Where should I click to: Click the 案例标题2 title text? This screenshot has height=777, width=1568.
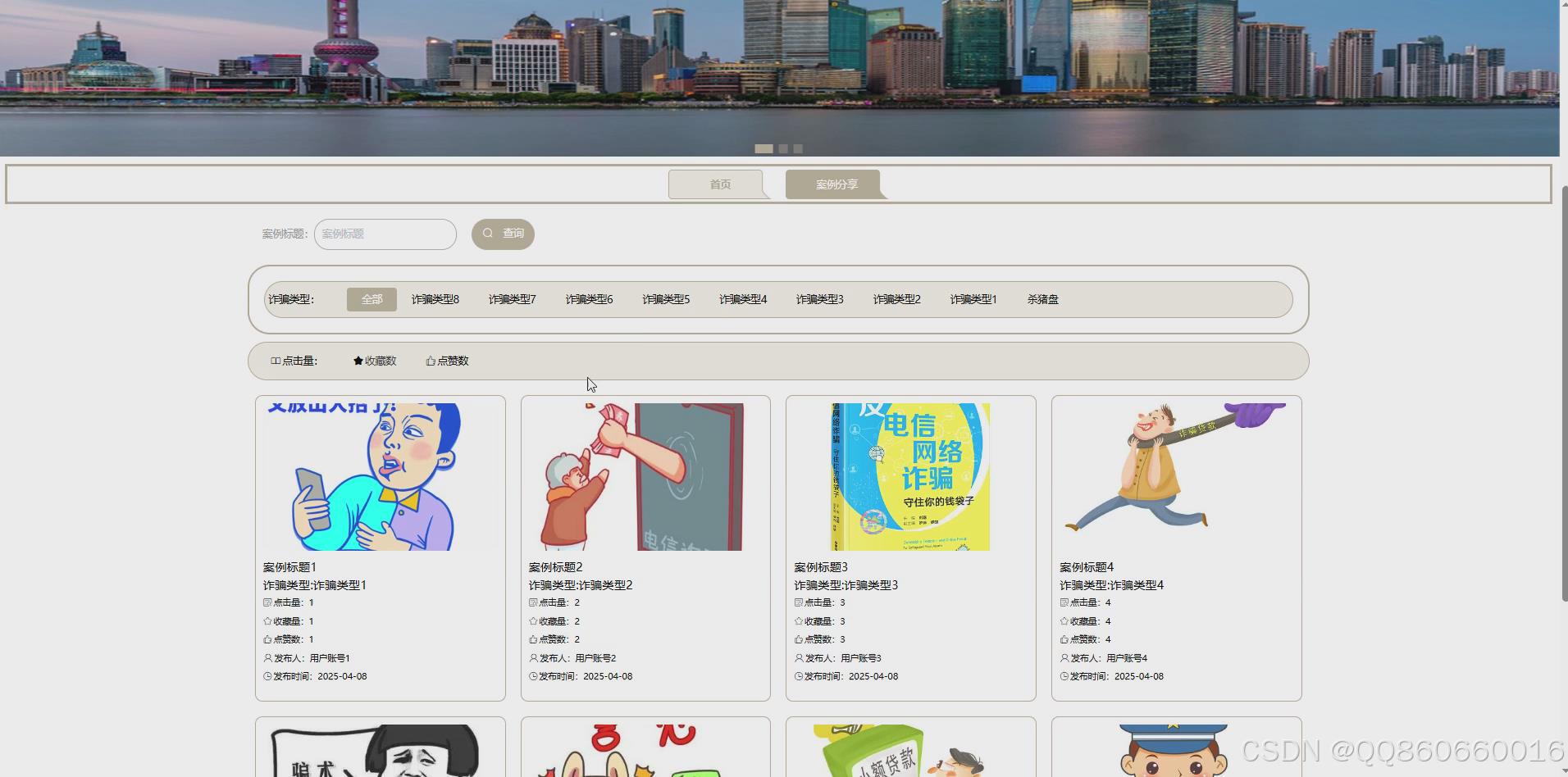click(555, 567)
